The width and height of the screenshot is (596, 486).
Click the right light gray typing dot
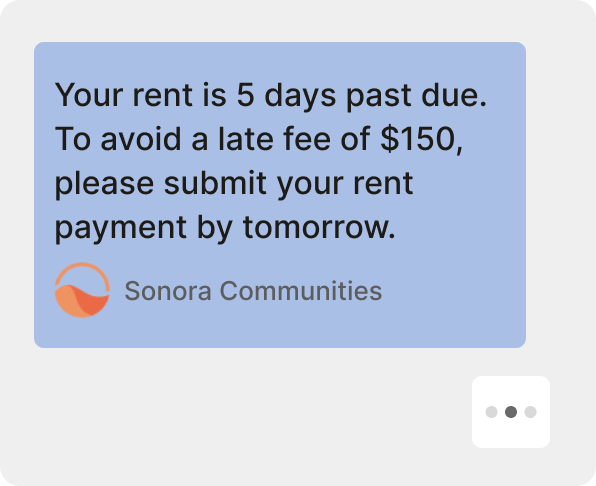click(530, 412)
